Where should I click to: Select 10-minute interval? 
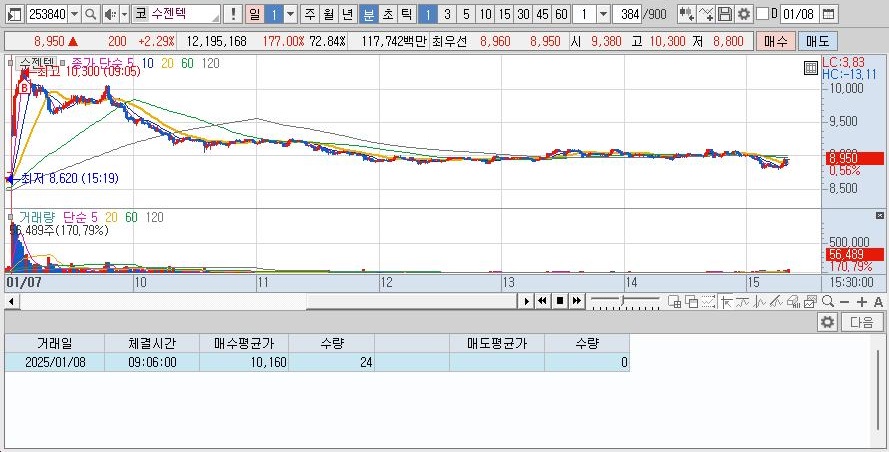(x=485, y=14)
